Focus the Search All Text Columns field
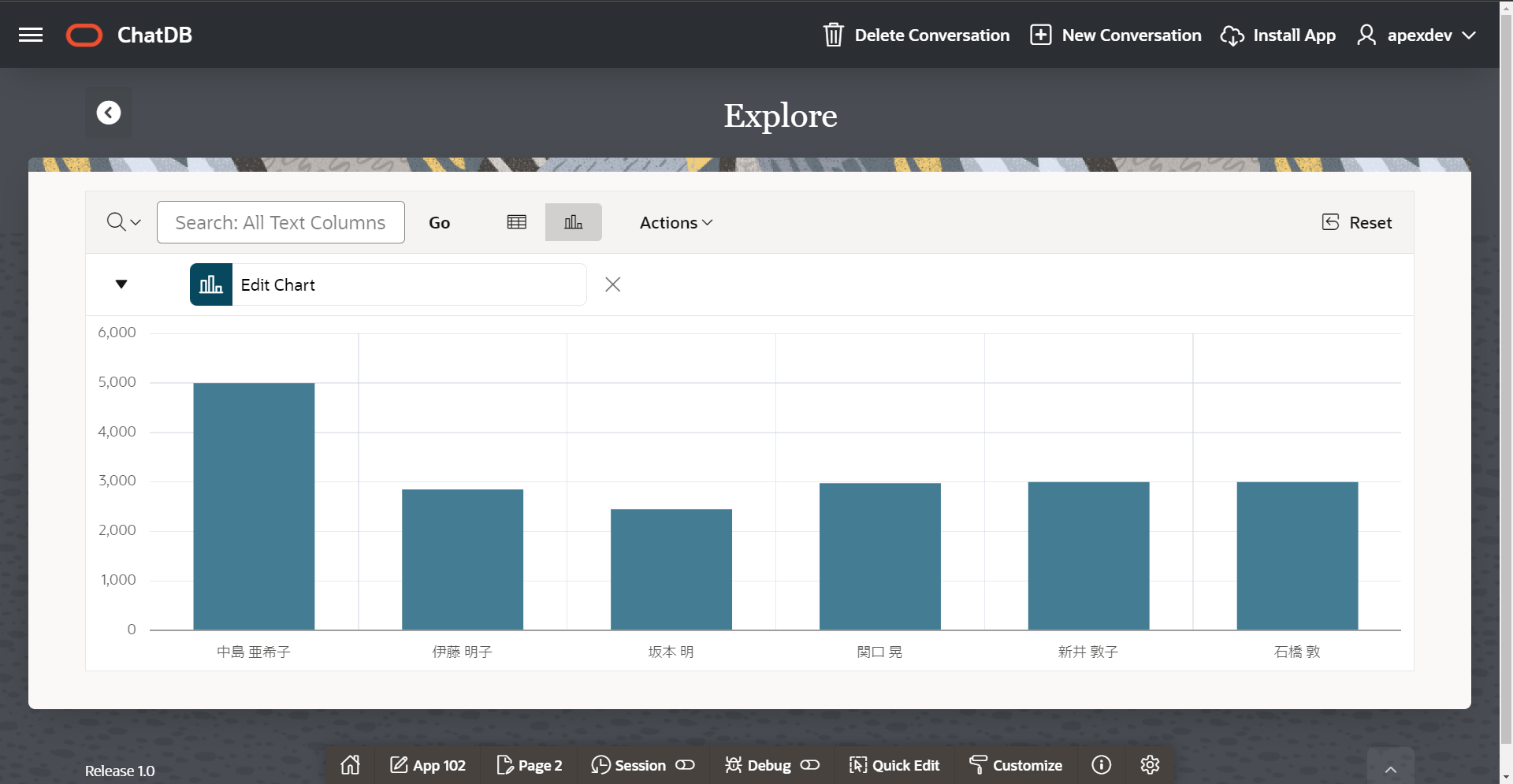Viewport: 1513px width, 784px height. pyautogui.click(x=281, y=222)
